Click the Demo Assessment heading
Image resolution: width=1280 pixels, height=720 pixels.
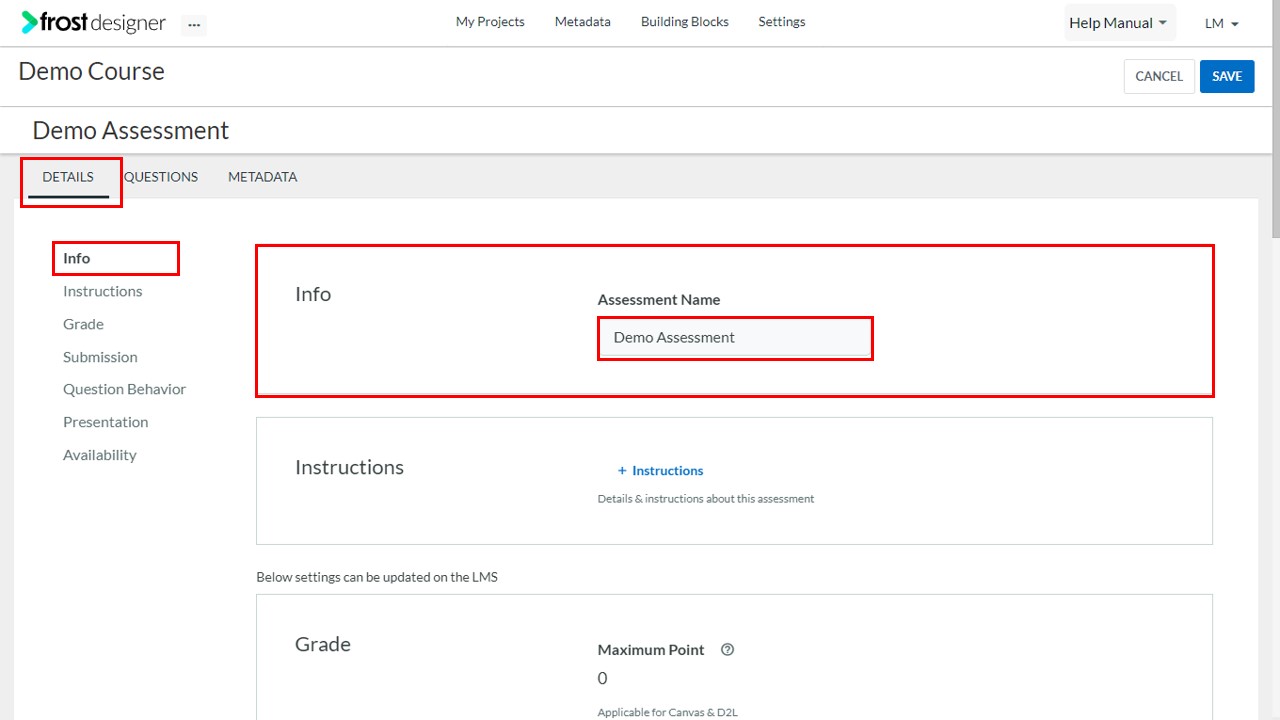coord(131,131)
